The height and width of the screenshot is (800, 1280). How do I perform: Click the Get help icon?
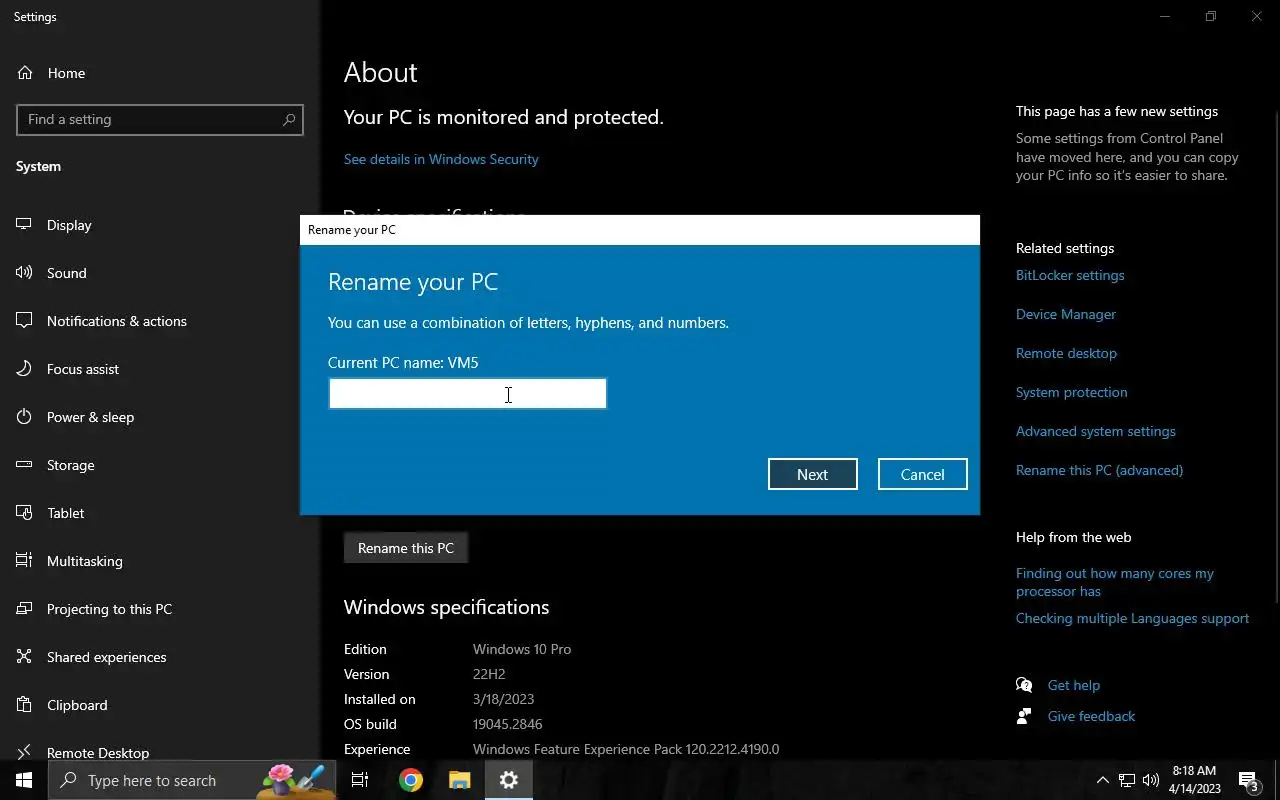1024,685
